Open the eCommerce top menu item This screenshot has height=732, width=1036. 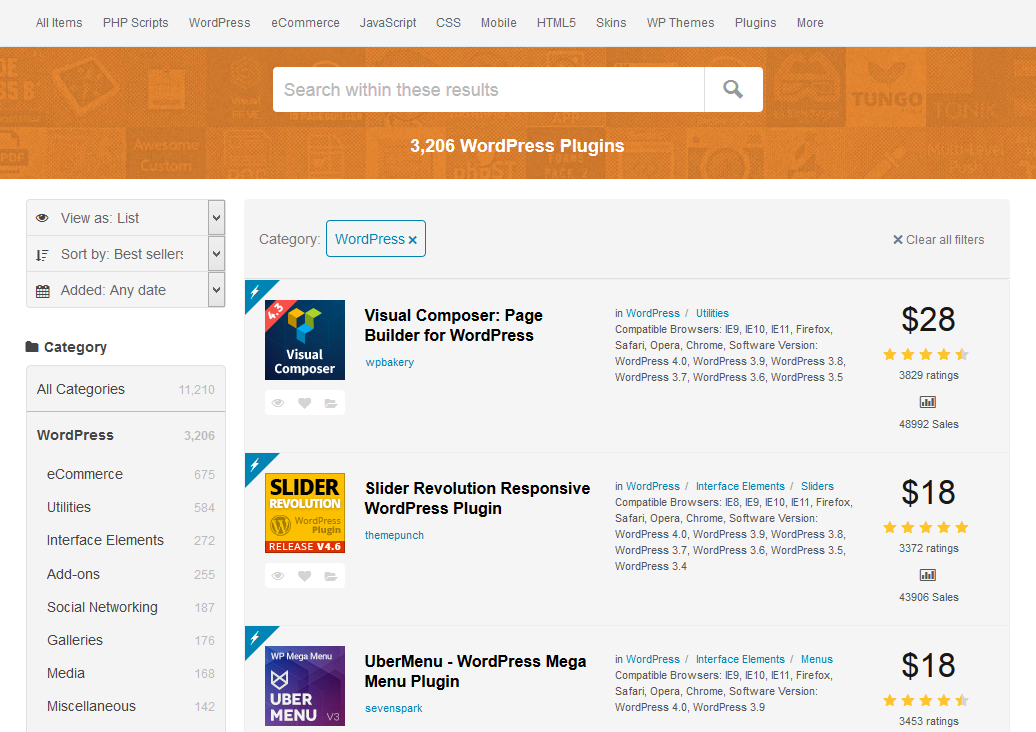point(305,22)
